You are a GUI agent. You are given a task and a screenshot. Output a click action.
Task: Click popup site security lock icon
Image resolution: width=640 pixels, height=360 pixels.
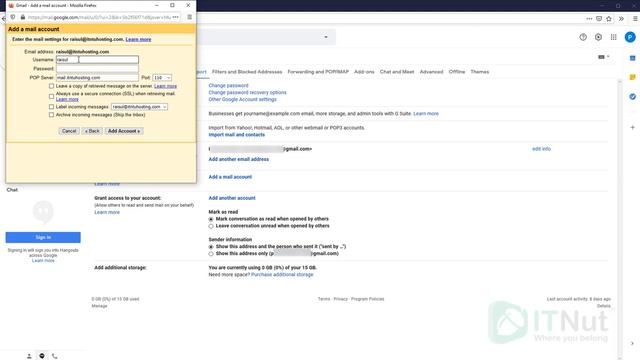click(23, 17)
